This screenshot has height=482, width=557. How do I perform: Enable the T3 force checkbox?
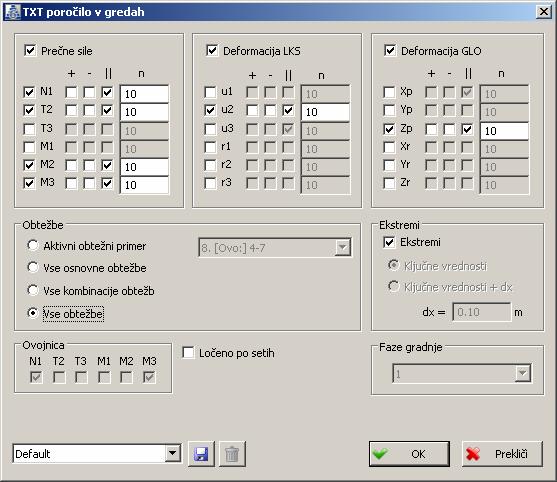pyautogui.click(x=29, y=129)
